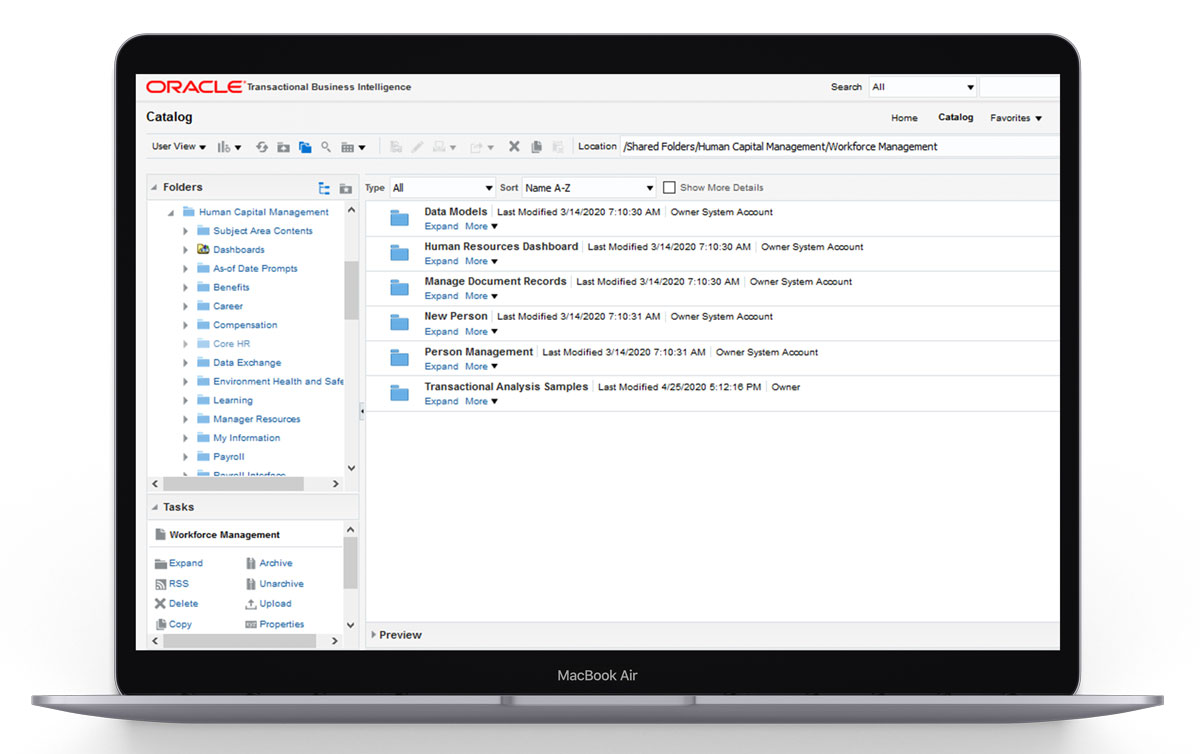Go to the Home tab
The width and height of the screenshot is (1200, 754).
click(x=904, y=118)
